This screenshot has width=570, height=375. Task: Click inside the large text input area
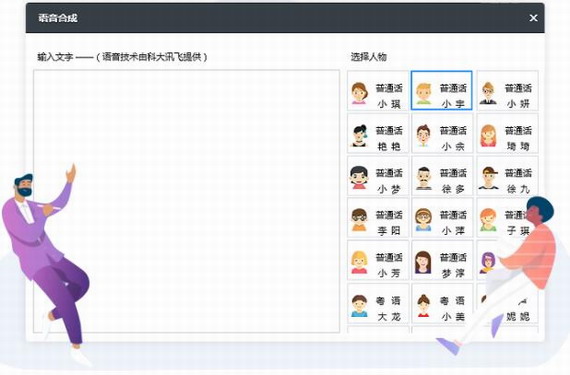point(186,201)
